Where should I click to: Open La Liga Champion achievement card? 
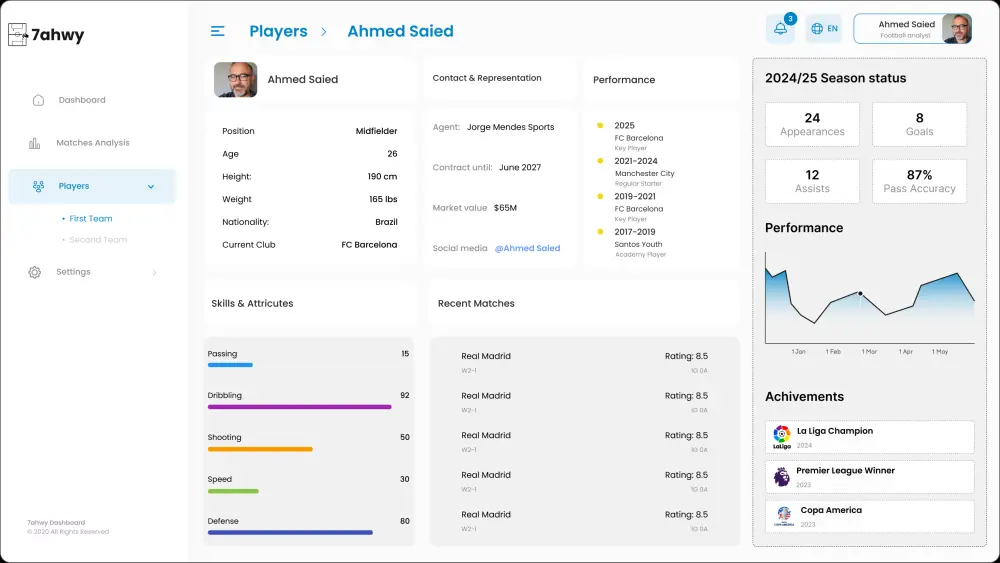[869, 437]
